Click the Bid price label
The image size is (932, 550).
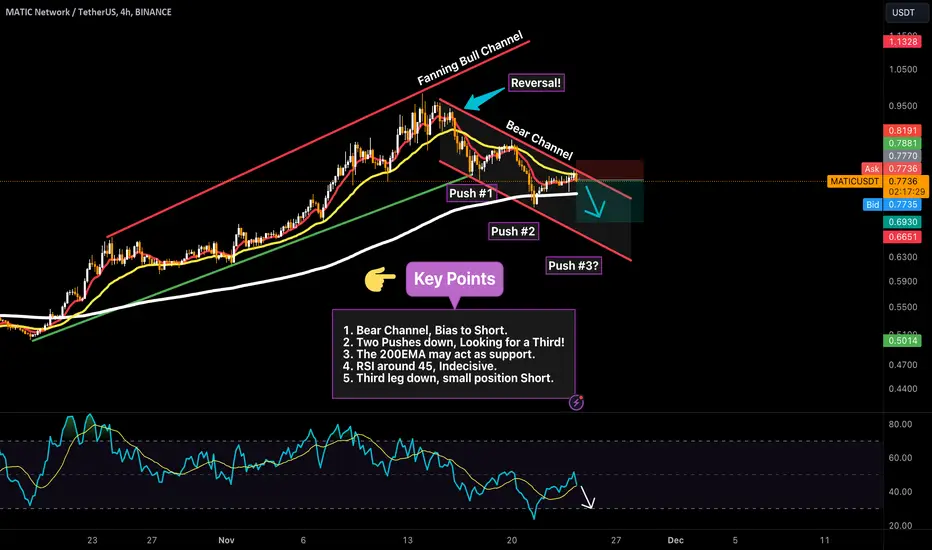(x=892, y=205)
